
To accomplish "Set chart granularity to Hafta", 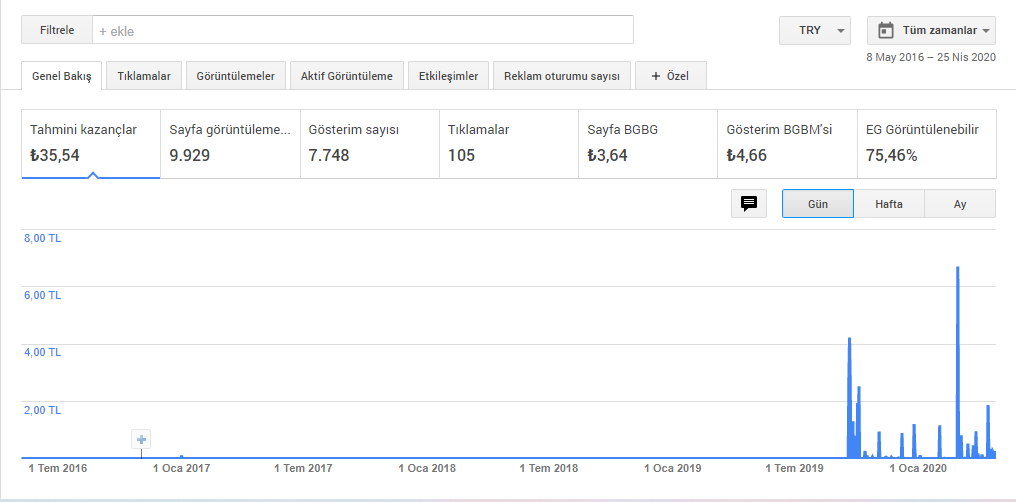I will [889, 203].
